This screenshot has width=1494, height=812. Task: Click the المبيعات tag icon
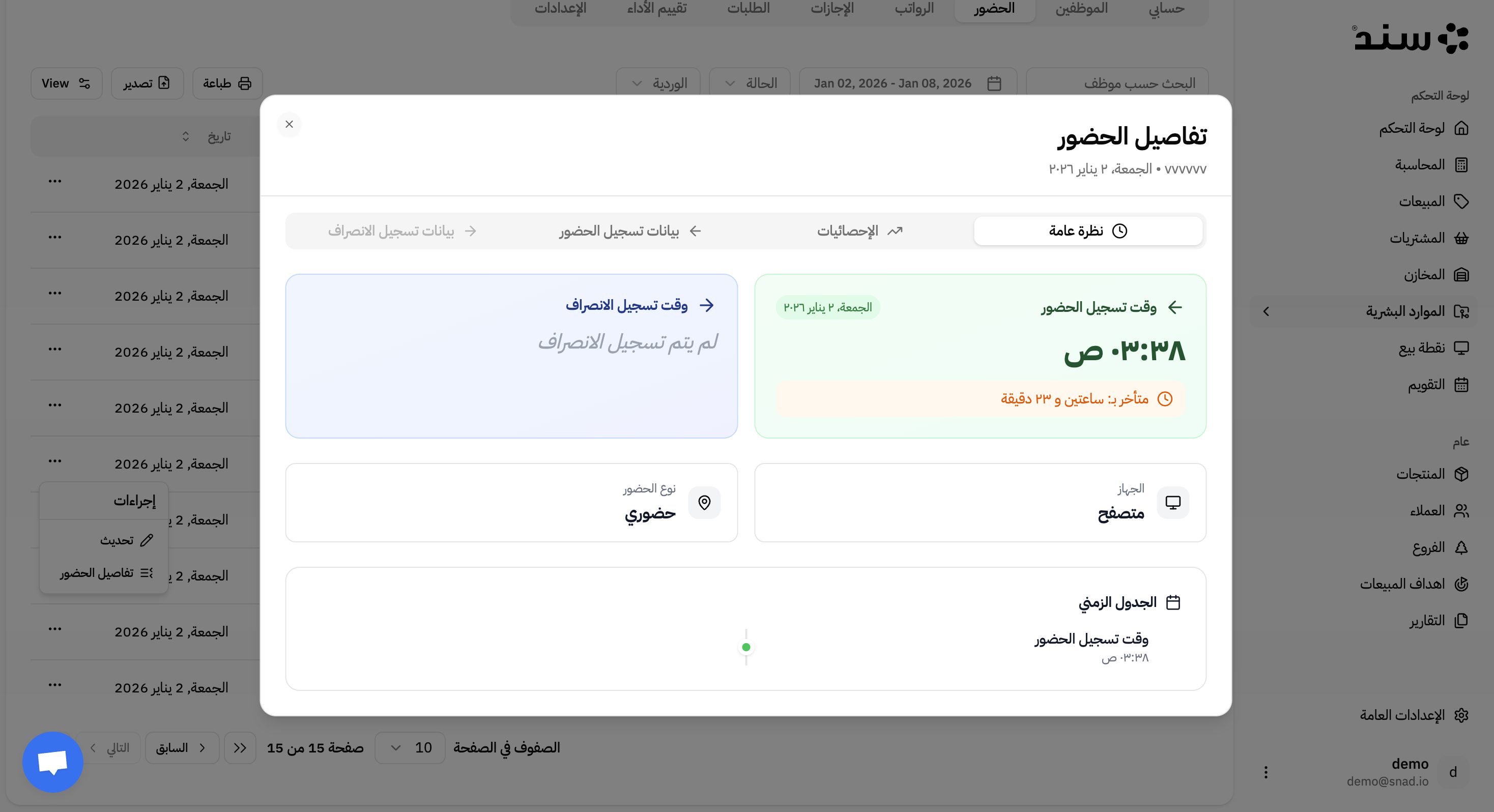[x=1462, y=201]
